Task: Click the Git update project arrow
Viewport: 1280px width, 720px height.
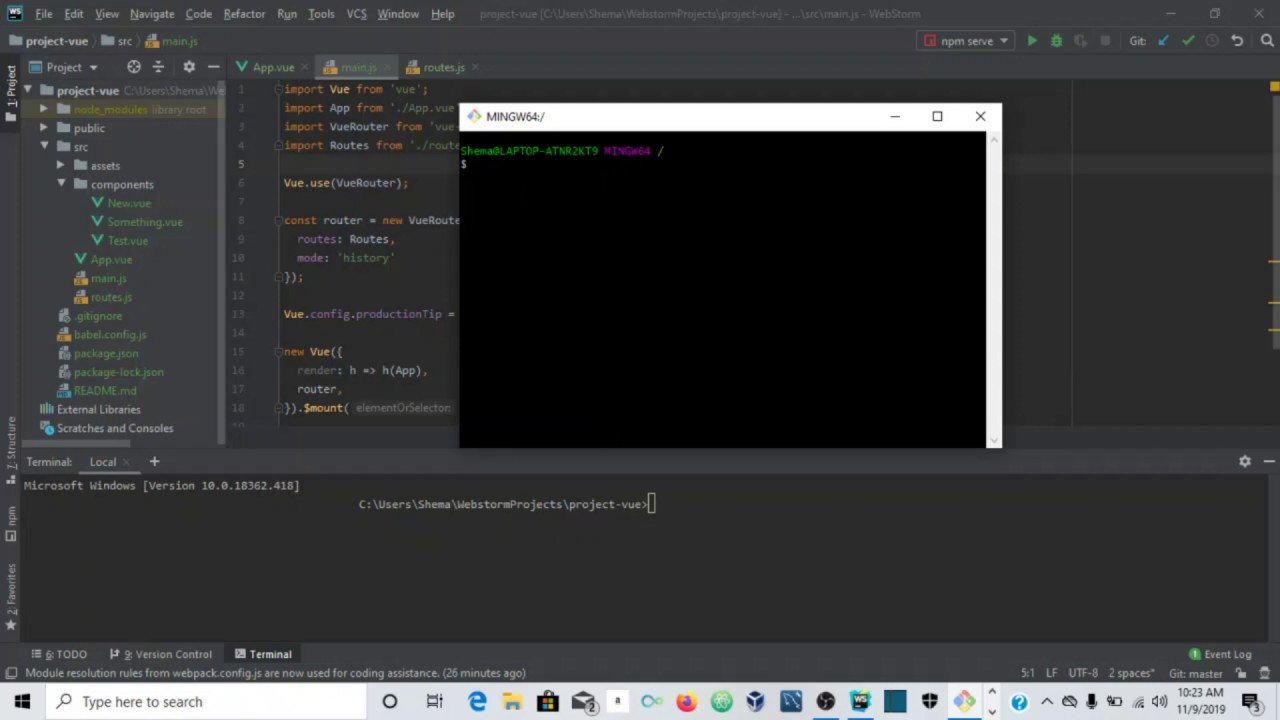Action: pos(1163,41)
